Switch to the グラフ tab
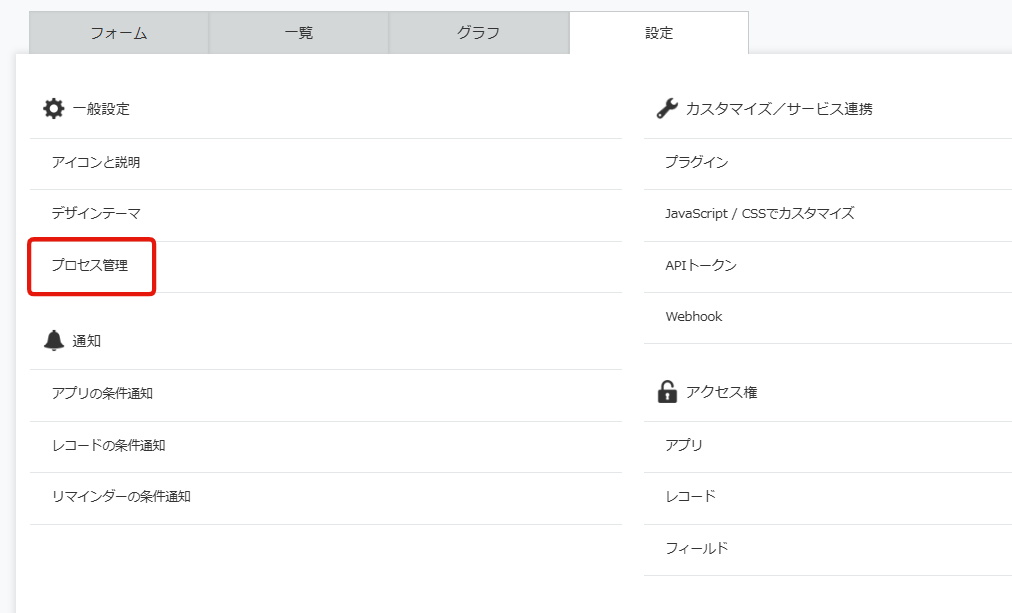 [478, 33]
